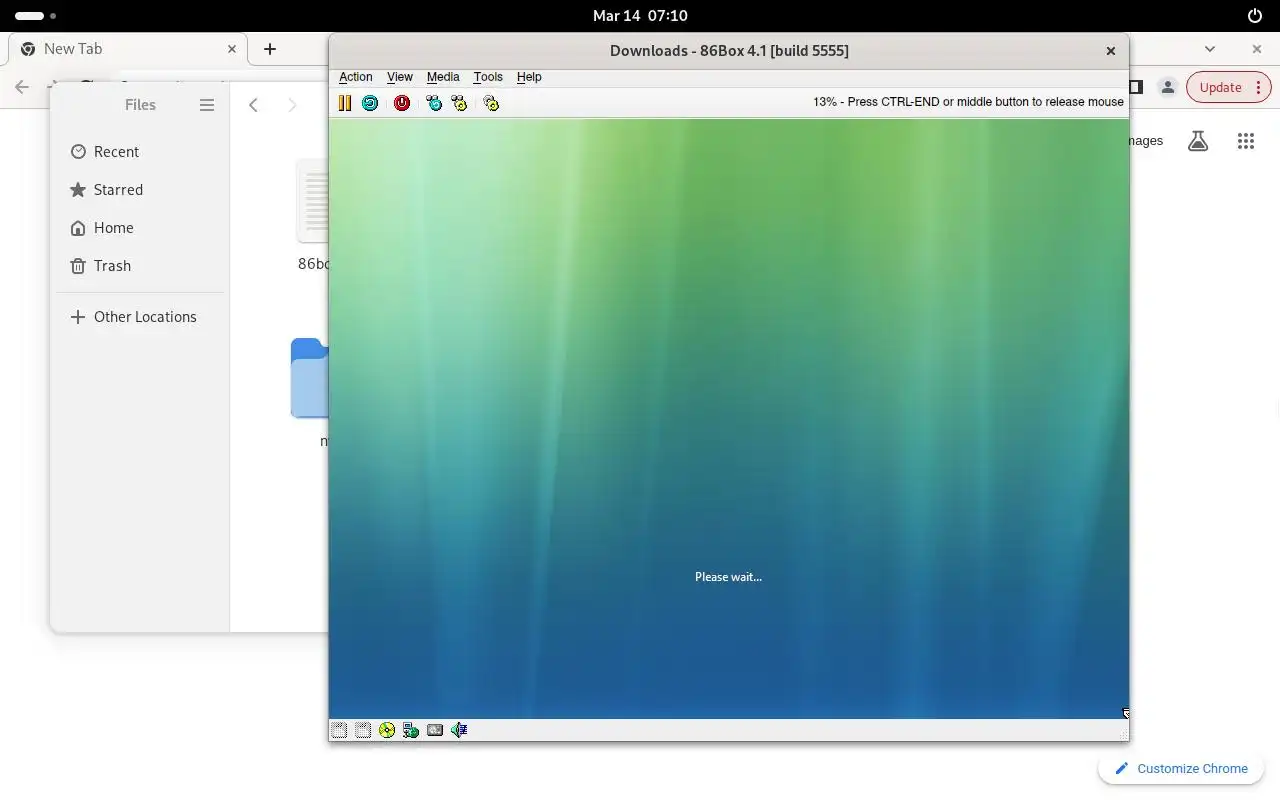
Task: Go to Home in Files sidebar
Action: click(x=140, y=228)
